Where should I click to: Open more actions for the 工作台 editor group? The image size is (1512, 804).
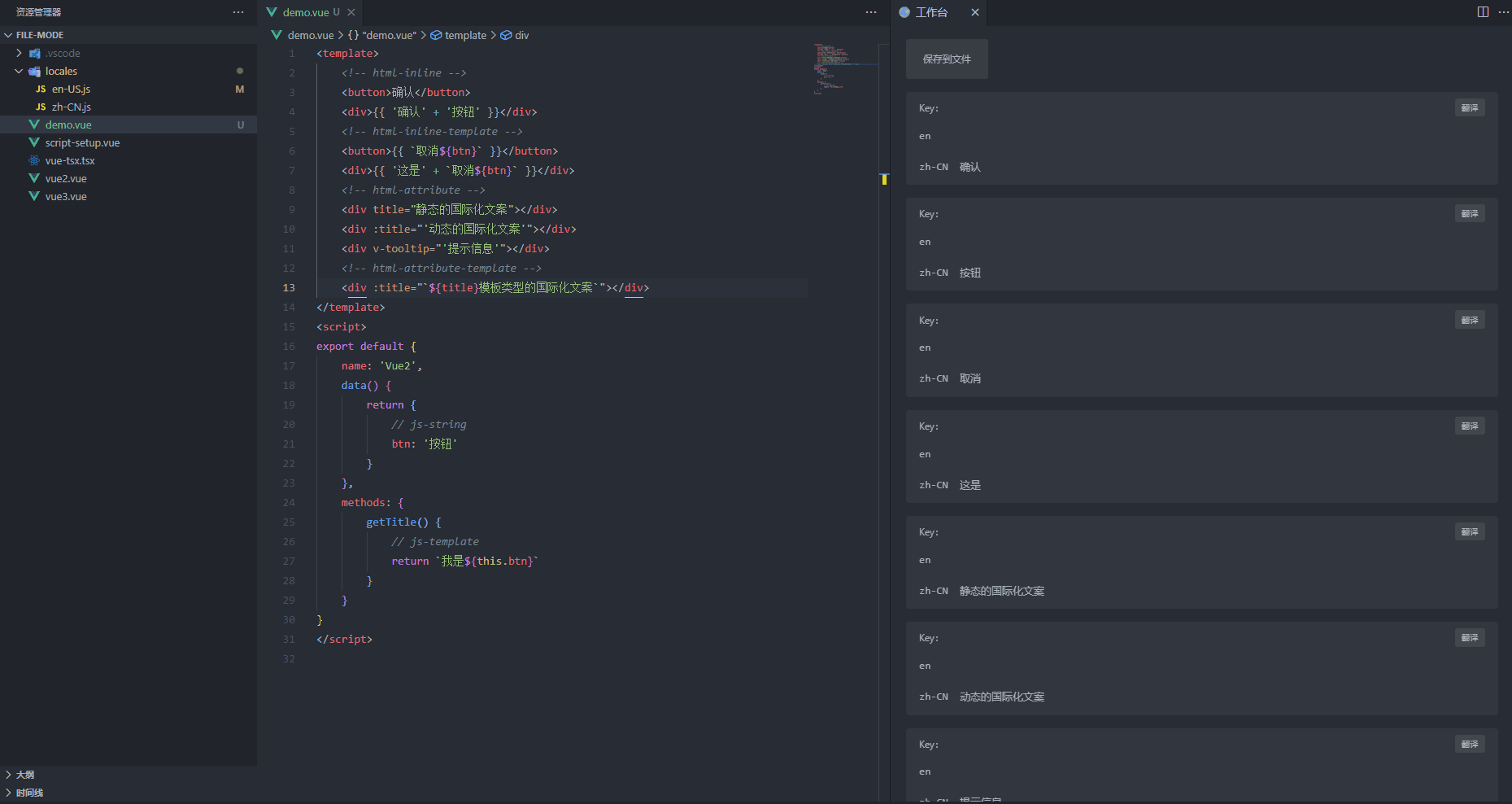(1503, 12)
